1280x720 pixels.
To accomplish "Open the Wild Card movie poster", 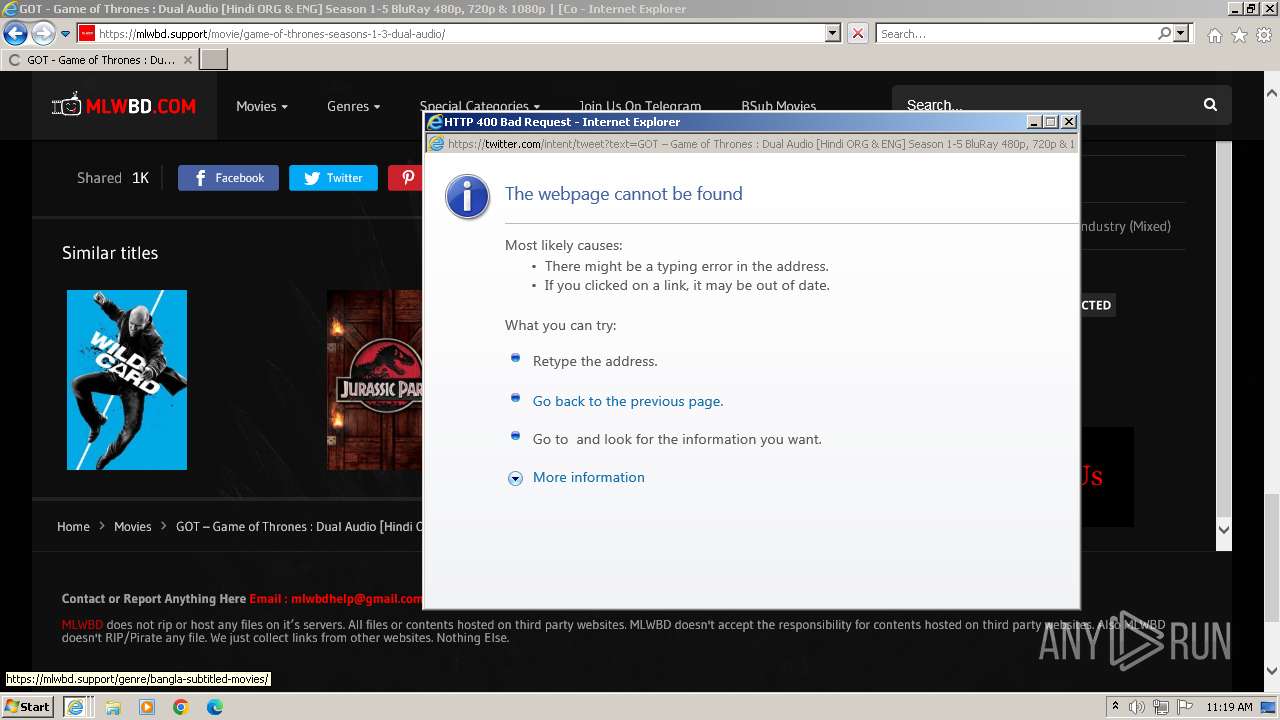I will pos(127,380).
